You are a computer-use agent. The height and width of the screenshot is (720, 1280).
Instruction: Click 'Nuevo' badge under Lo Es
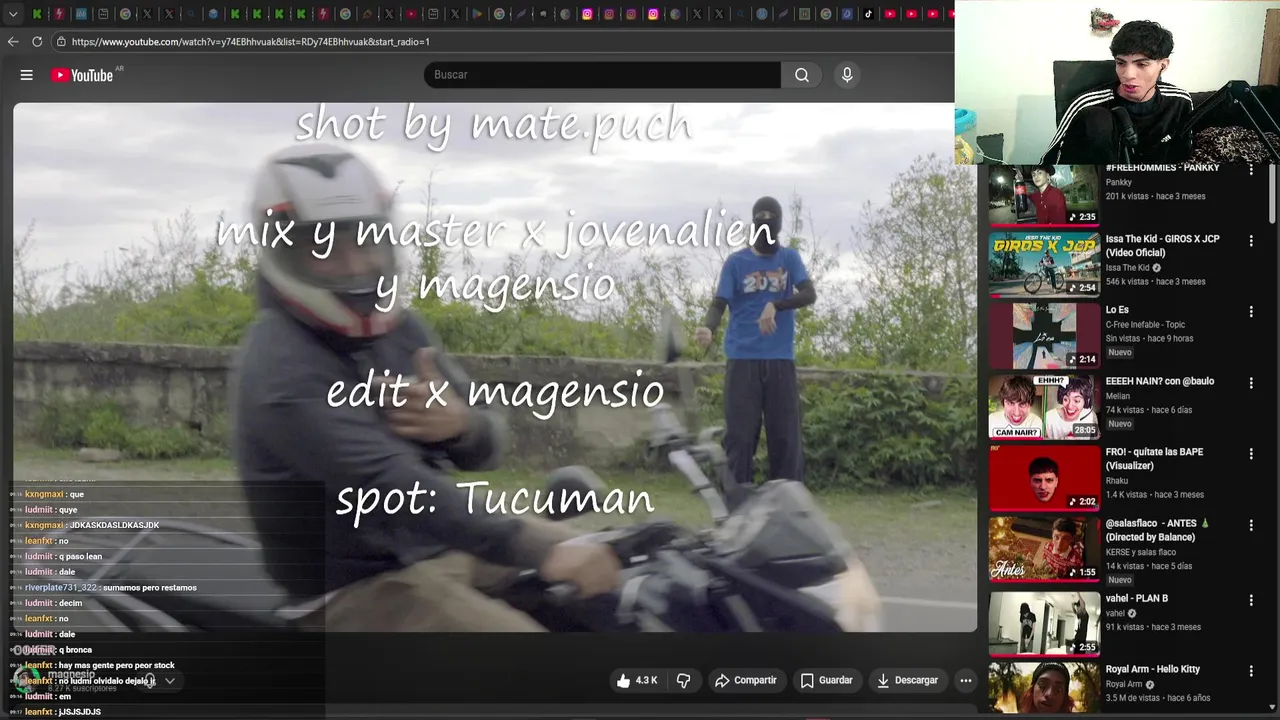[x=1119, y=352]
